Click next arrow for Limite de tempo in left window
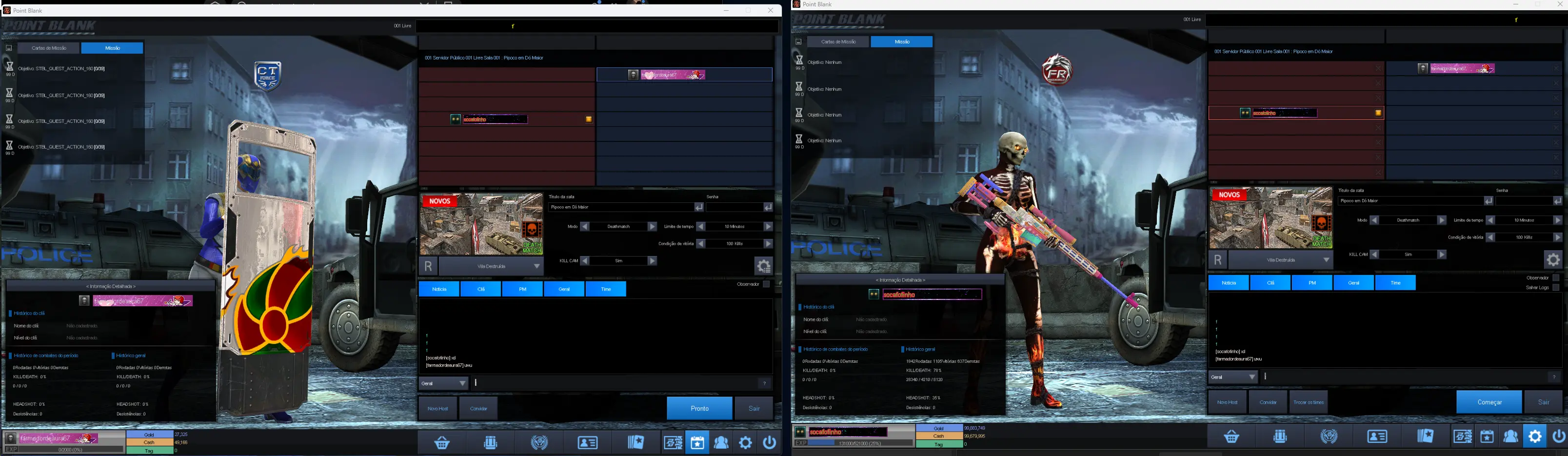This screenshot has width=1568, height=456. pos(768,226)
